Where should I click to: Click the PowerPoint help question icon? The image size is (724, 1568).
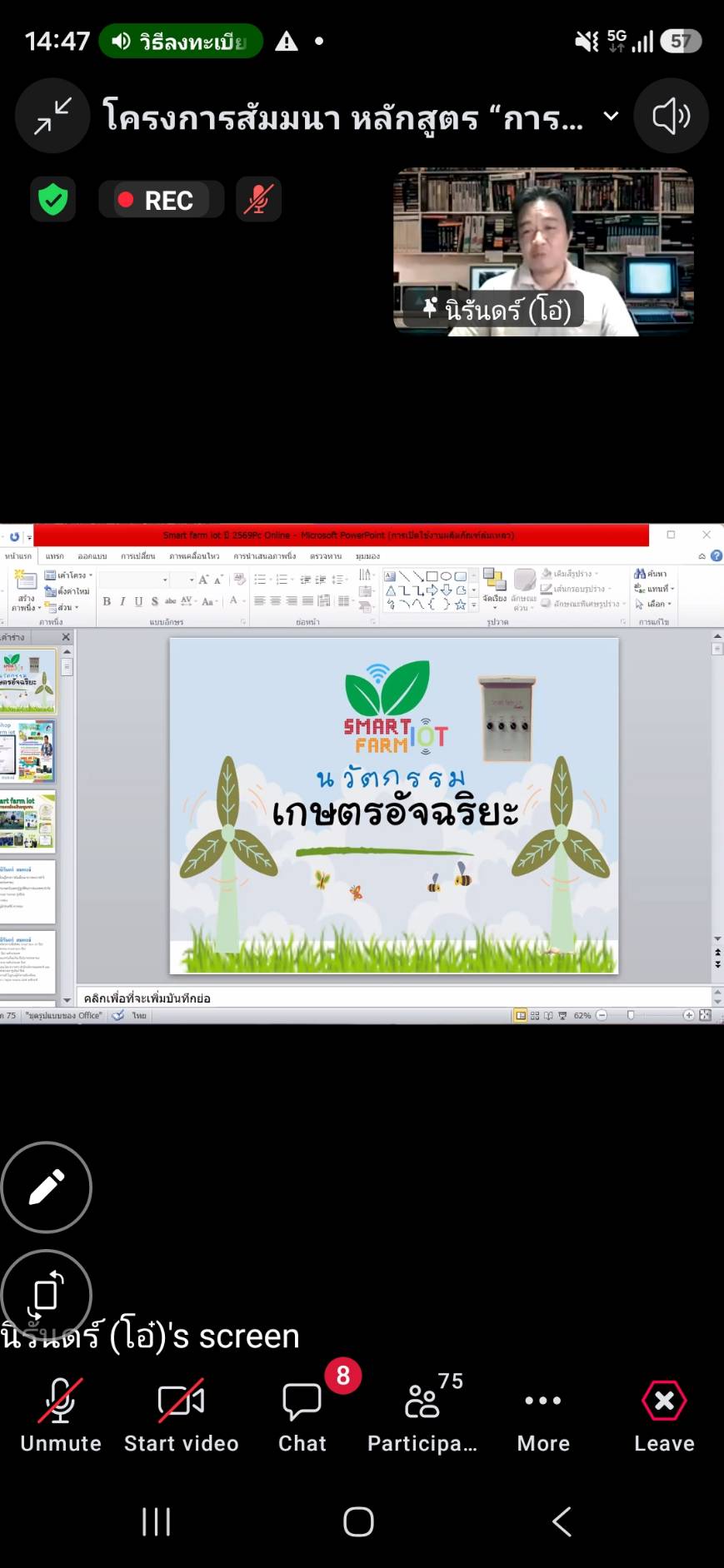(717, 556)
